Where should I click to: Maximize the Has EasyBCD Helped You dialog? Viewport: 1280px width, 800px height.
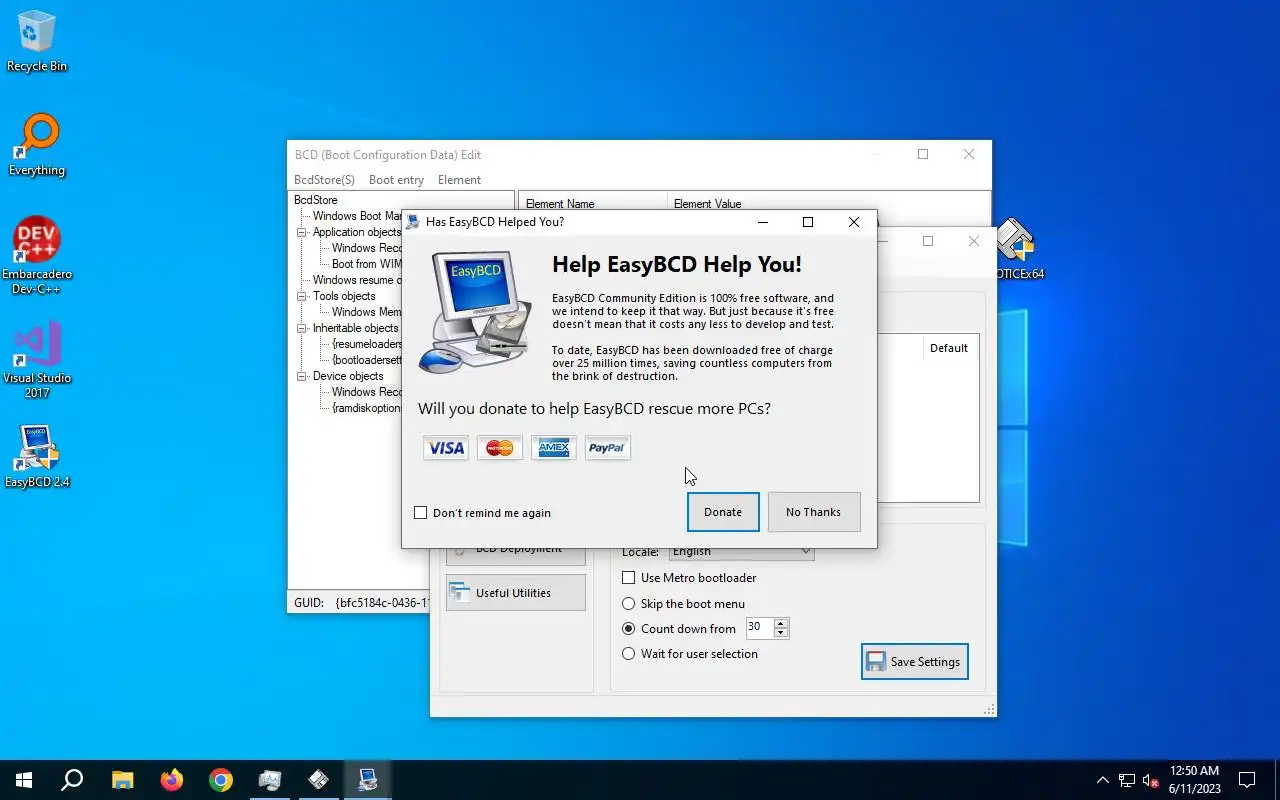[808, 222]
